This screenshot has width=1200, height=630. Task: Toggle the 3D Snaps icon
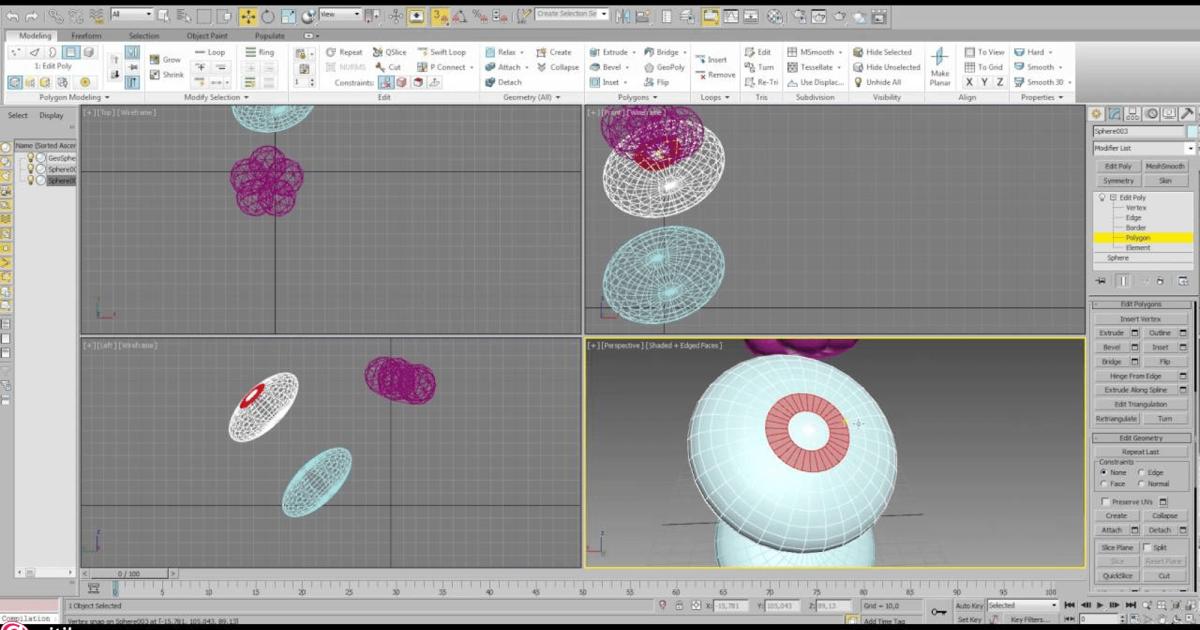pos(440,16)
